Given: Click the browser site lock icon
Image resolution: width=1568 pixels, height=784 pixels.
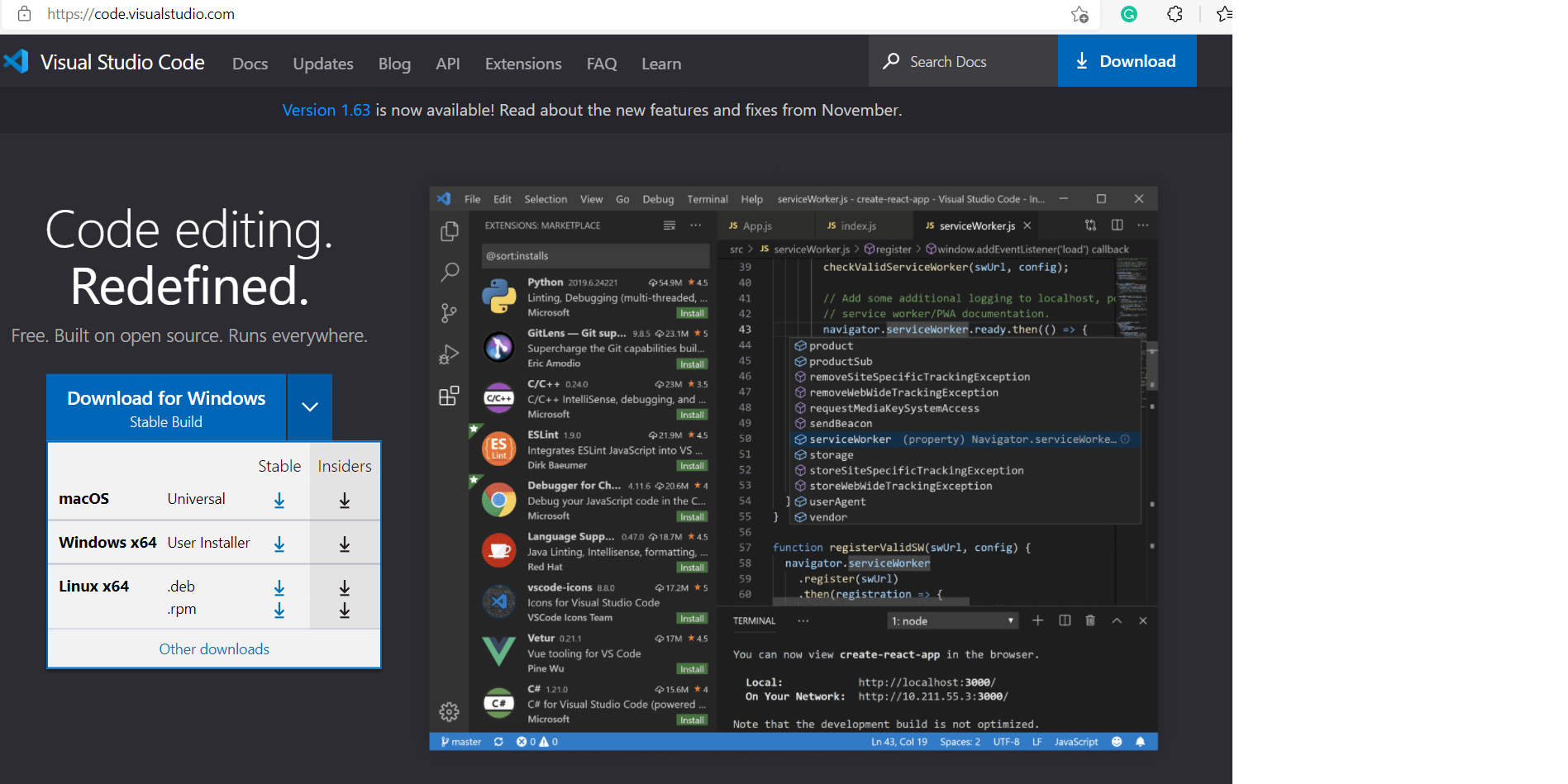Looking at the screenshot, I should 25,14.
